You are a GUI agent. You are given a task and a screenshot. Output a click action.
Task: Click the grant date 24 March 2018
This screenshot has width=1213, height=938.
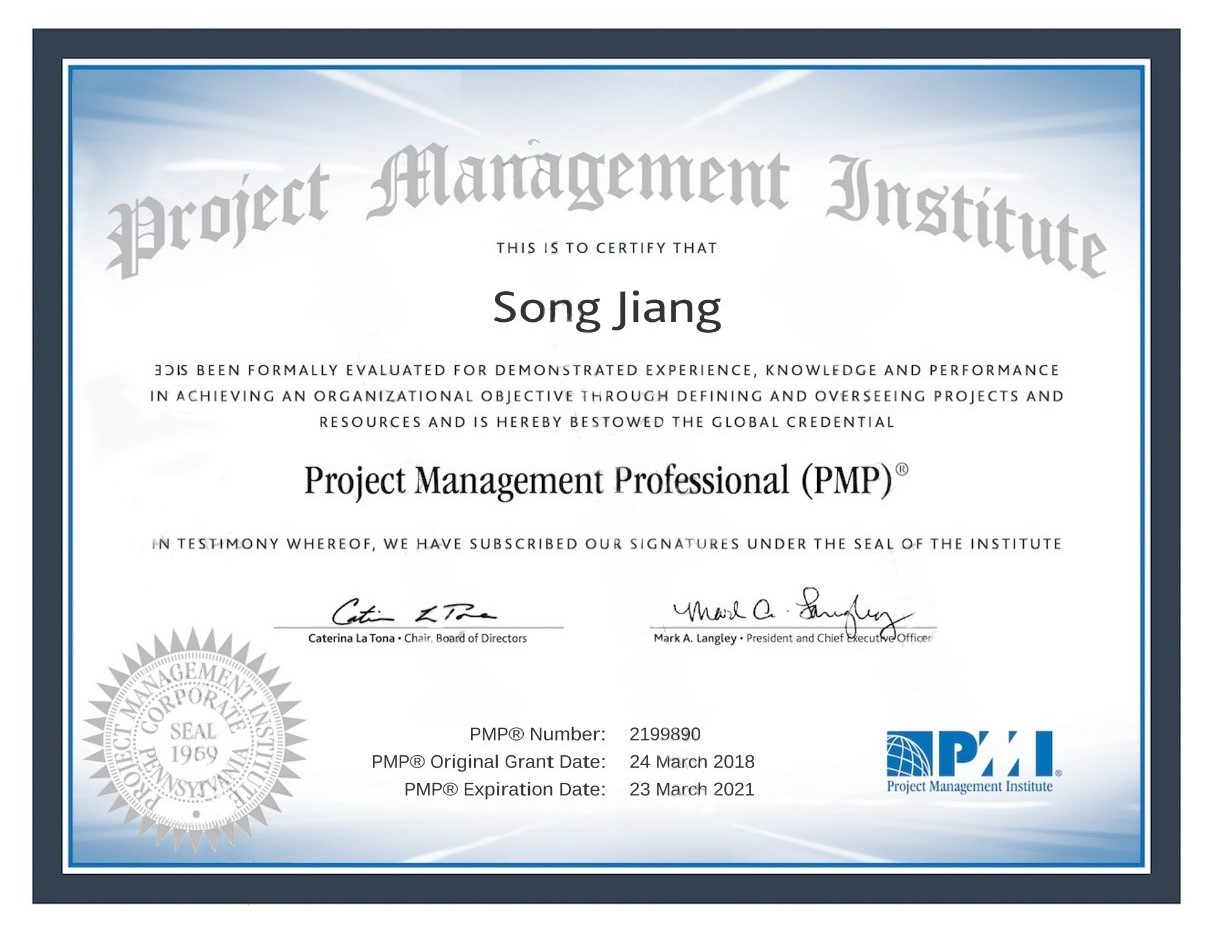(692, 762)
